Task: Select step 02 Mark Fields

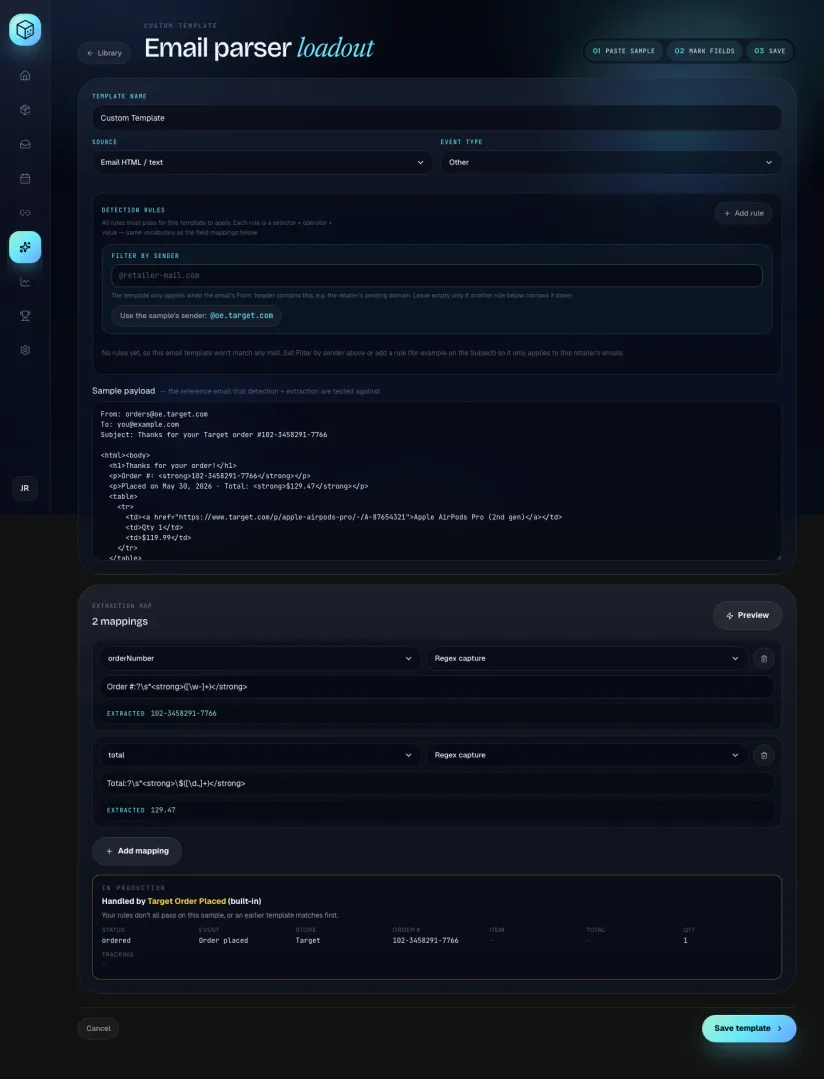Action: click(x=704, y=51)
